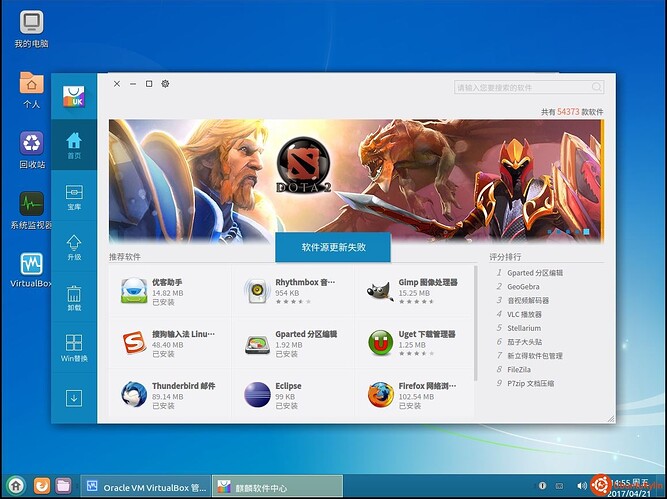
Task: Click the info tray icon
Action: coord(542,485)
